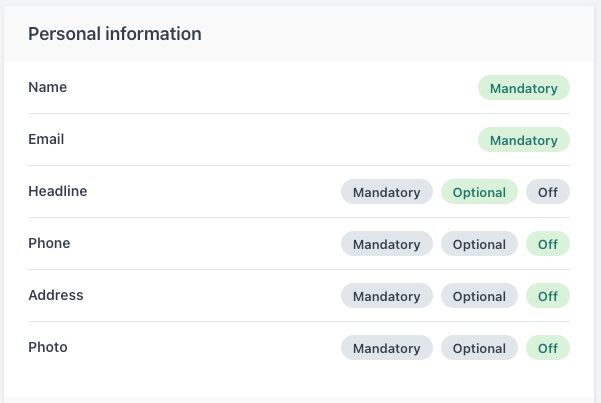This screenshot has width=601, height=403.
Task: Turn Headline field Off
Action: tap(548, 192)
